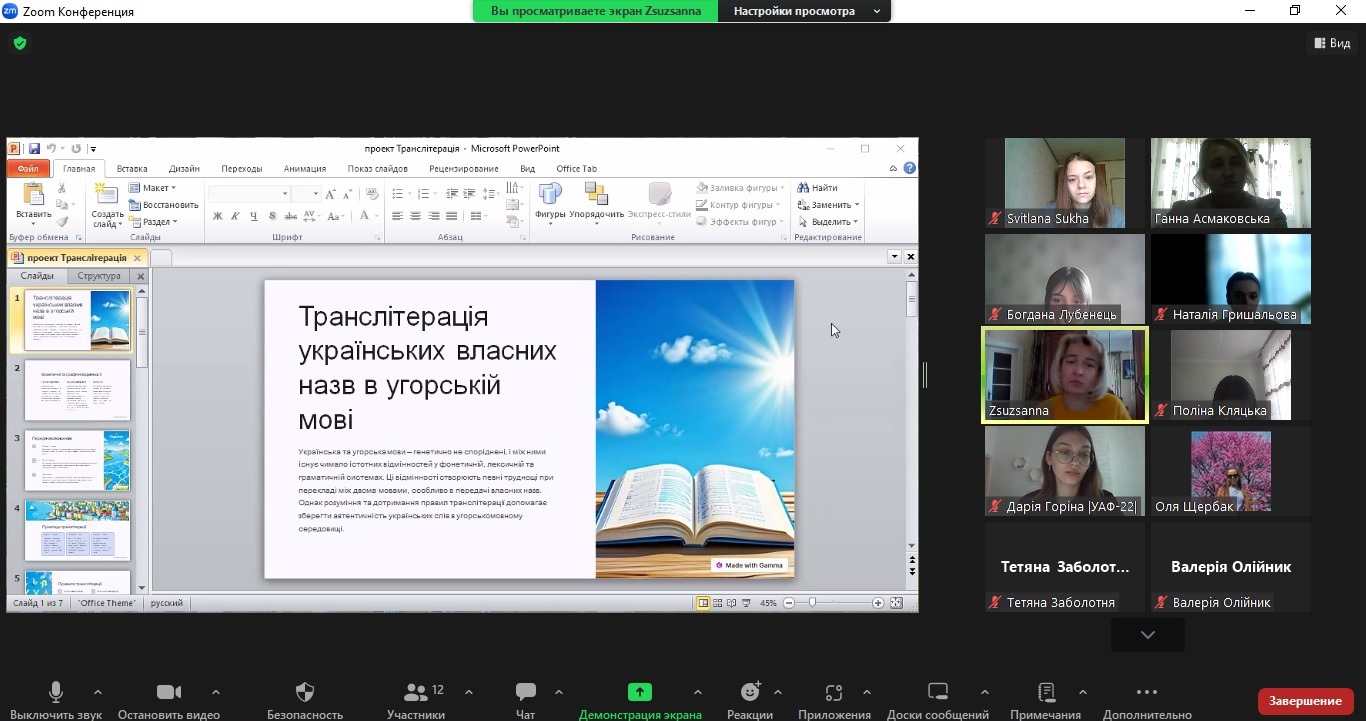1366x721 pixels.
Task: Click Вставить paste icon in ribbon
Action: point(33,194)
